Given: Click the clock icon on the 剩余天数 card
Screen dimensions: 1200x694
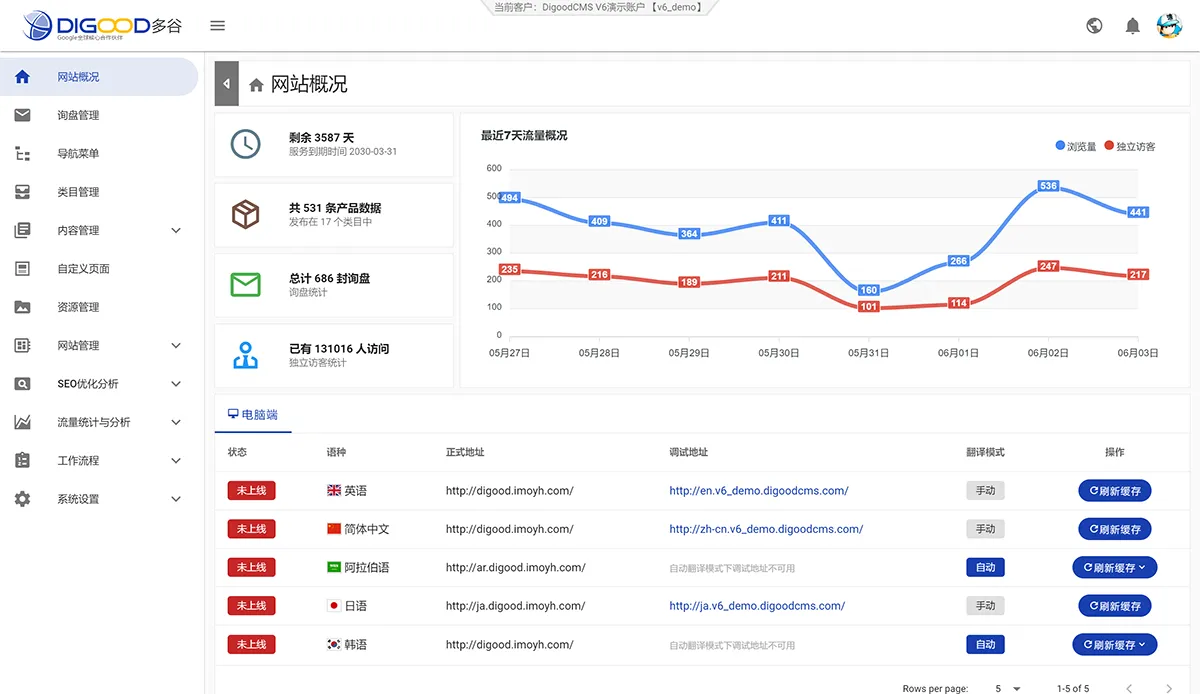Looking at the screenshot, I should [x=245, y=144].
